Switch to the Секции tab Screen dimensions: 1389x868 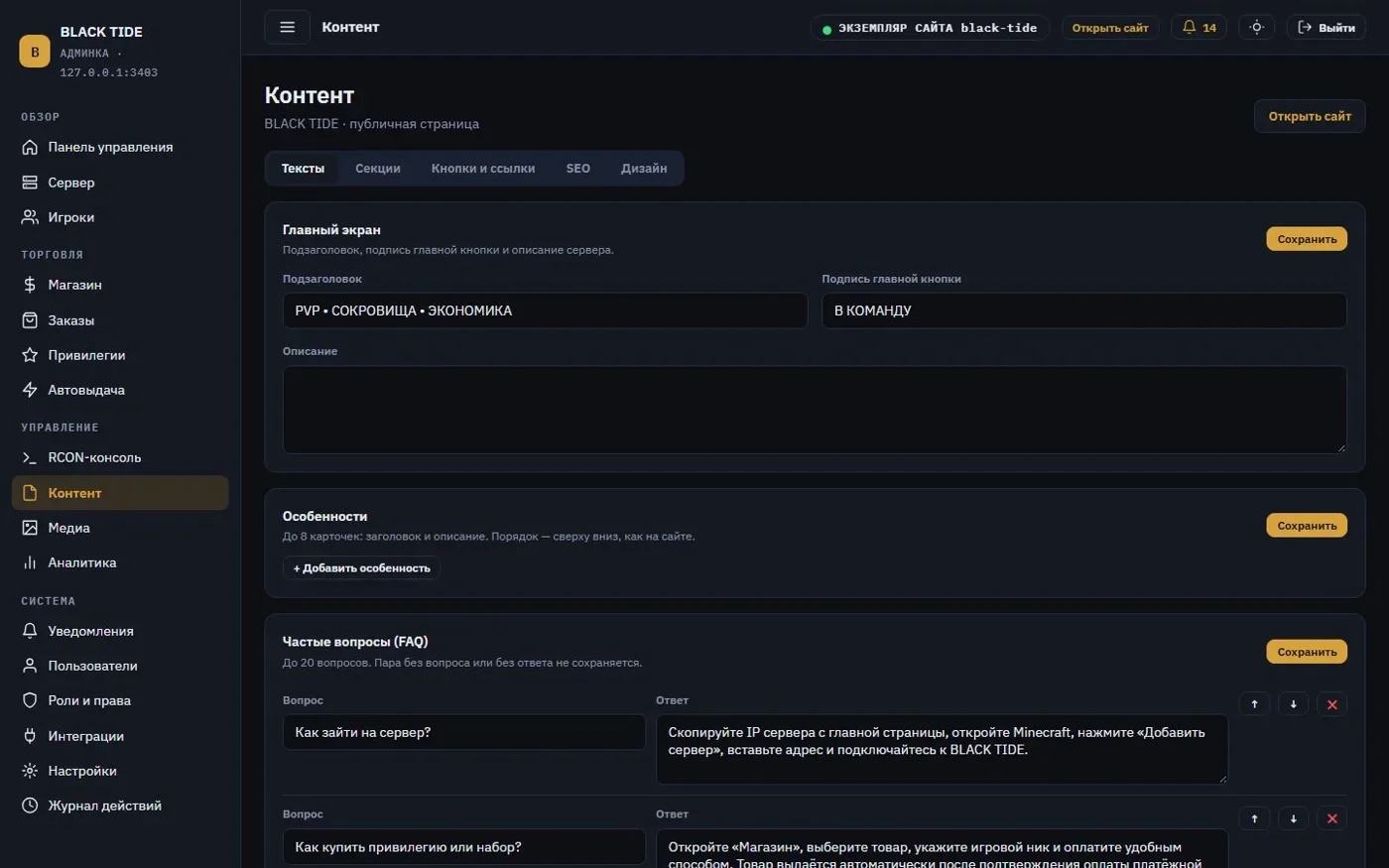coord(378,169)
